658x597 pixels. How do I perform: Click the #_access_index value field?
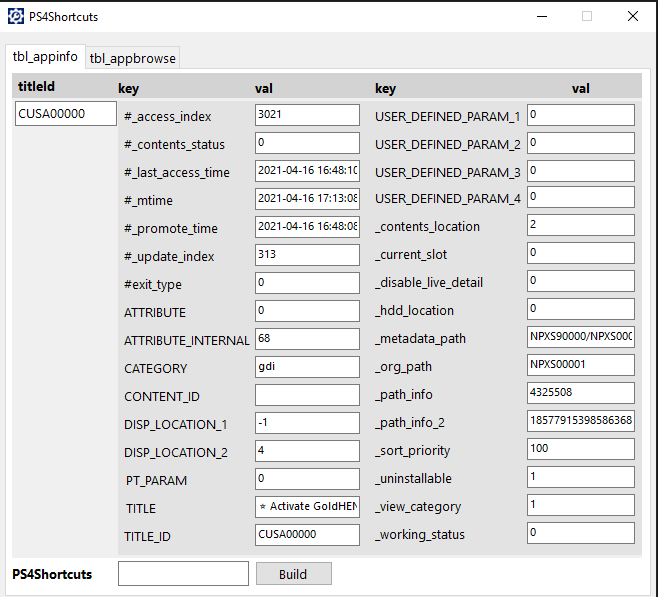307,115
